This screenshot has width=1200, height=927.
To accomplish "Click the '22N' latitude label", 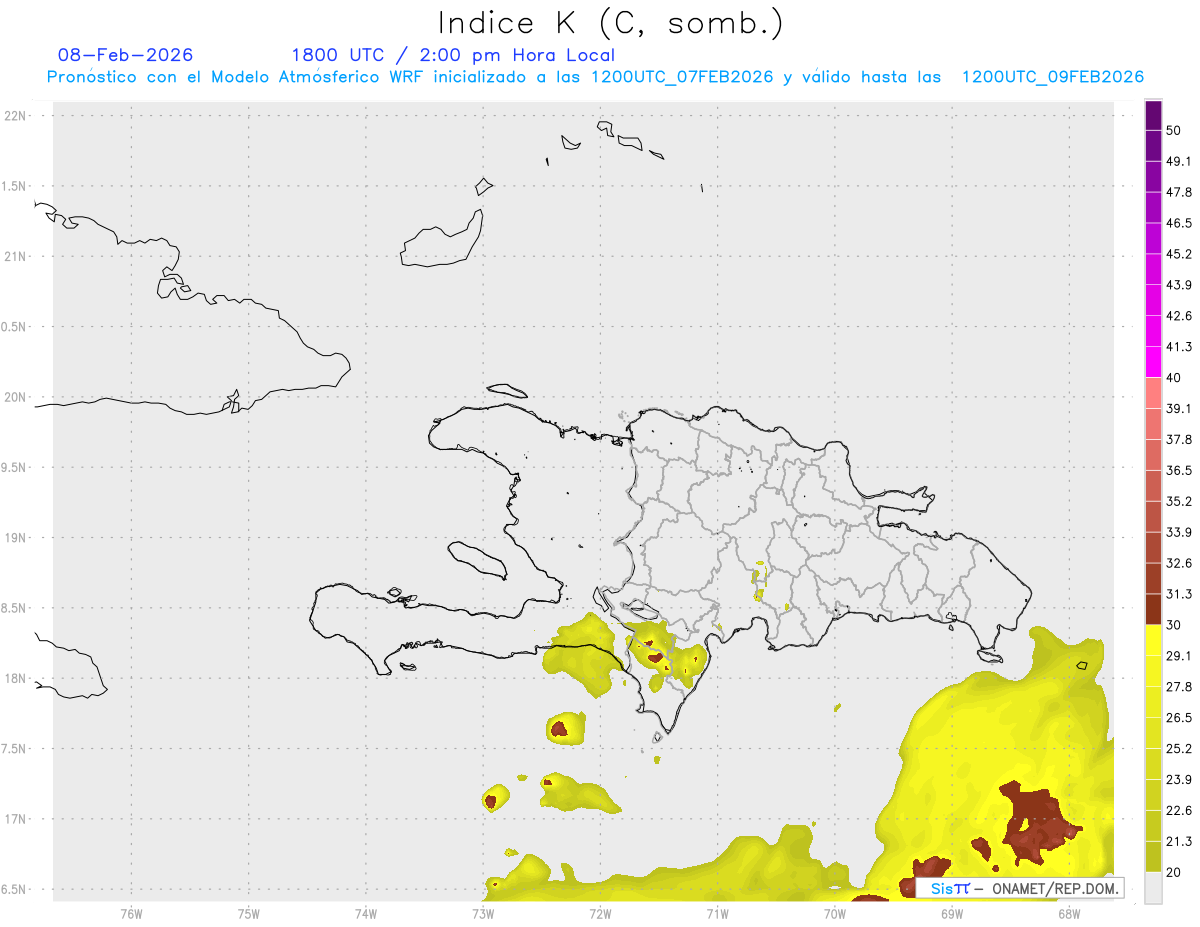I will [16, 116].
